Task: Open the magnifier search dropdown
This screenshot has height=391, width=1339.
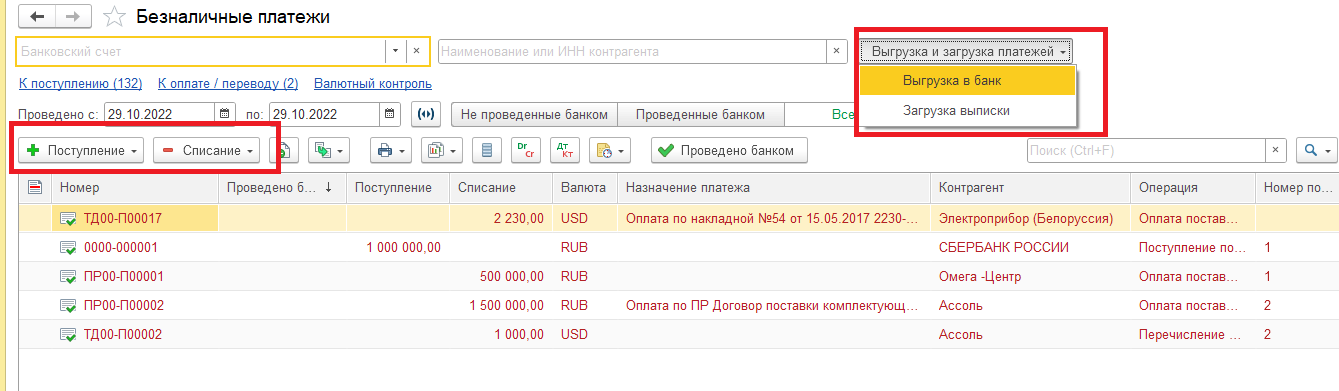Action: (1316, 150)
